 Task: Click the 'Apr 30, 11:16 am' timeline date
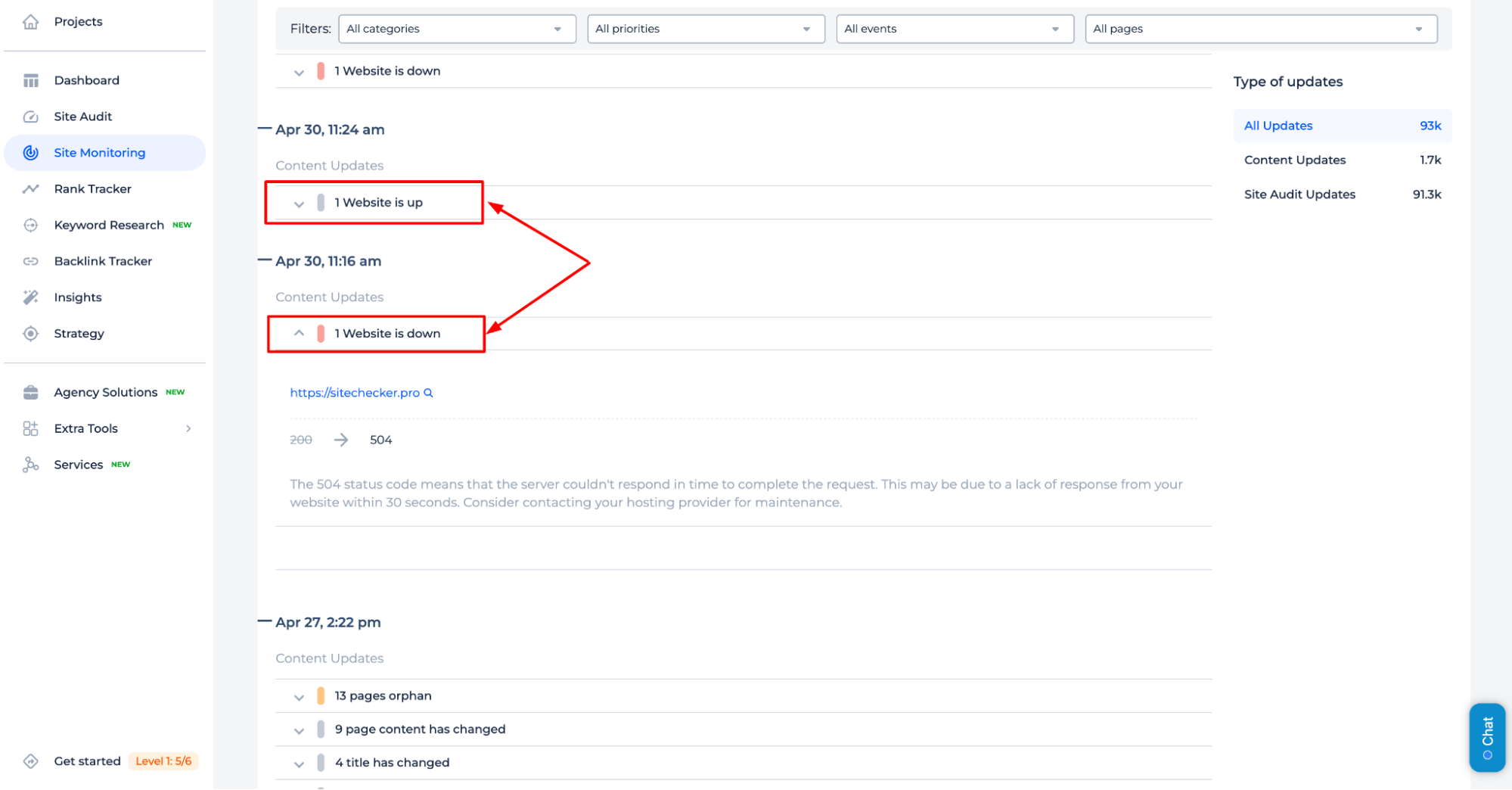(x=328, y=261)
